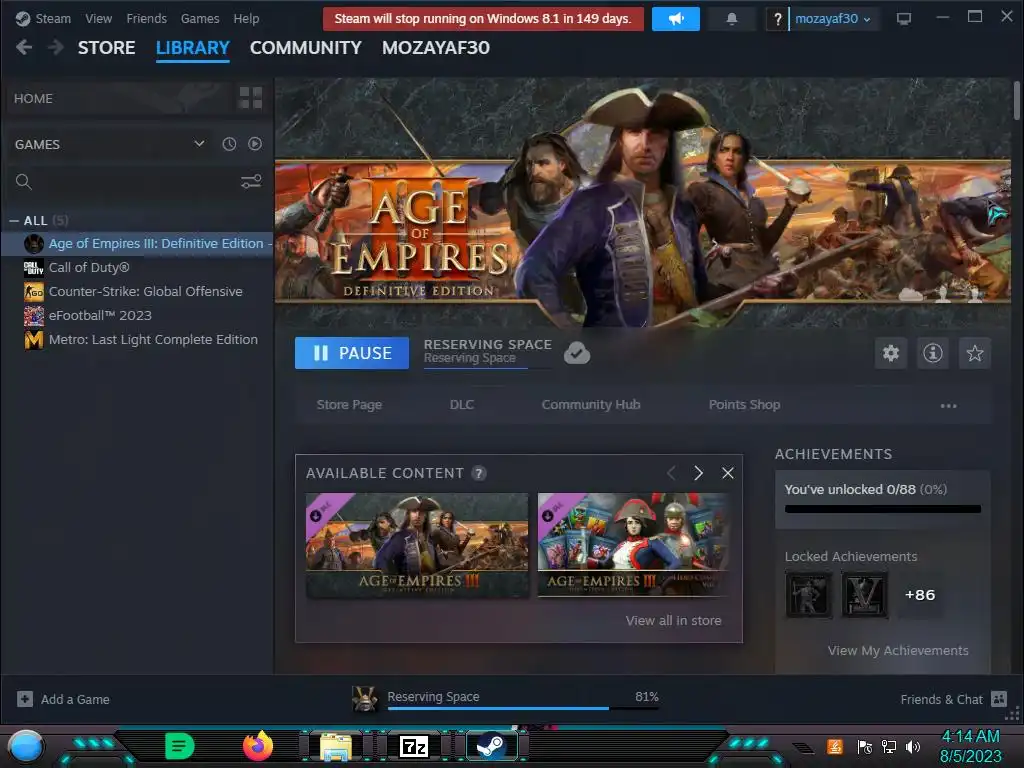Viewport: 1024px width, 768px height.
Task: Open game settings gear icon
Action: click(891, 353)
